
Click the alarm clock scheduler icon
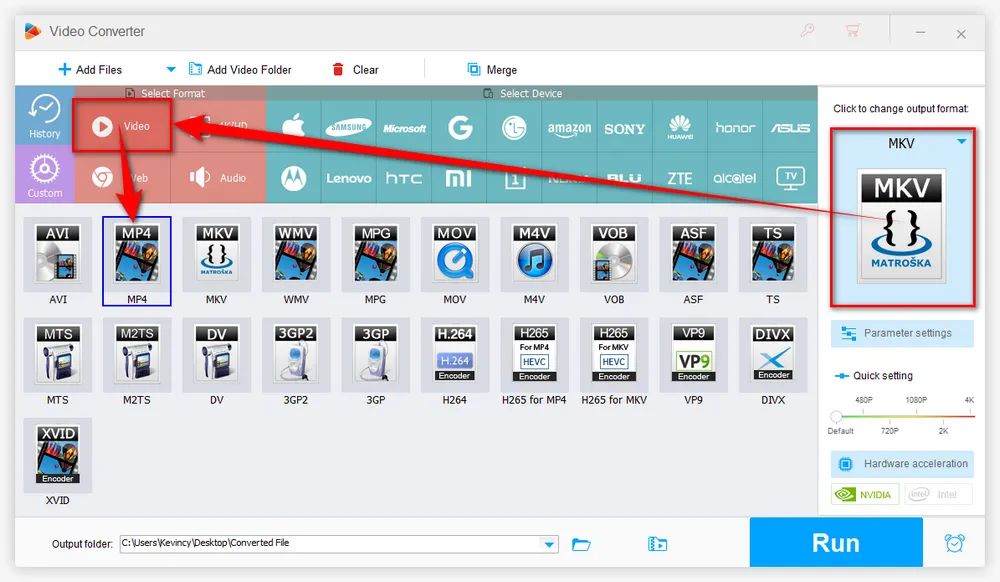tap(954, 543)
